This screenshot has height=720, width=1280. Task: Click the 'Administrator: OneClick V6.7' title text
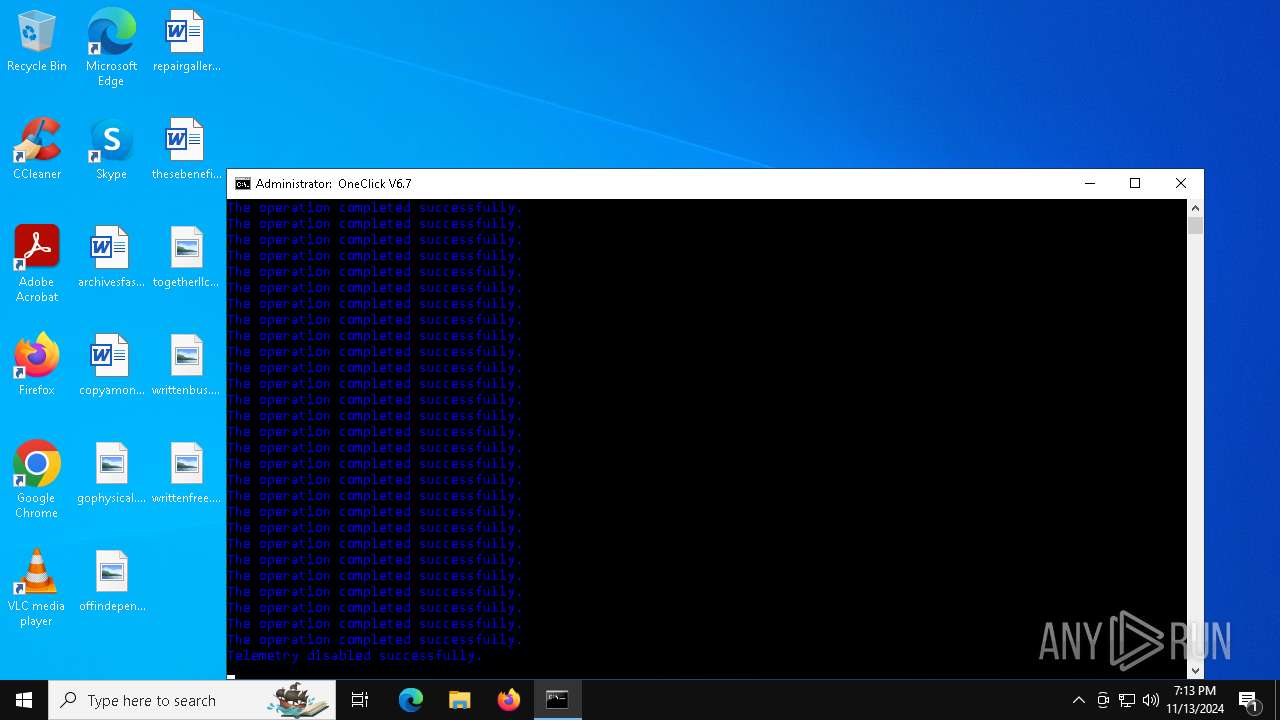point(333,184)
